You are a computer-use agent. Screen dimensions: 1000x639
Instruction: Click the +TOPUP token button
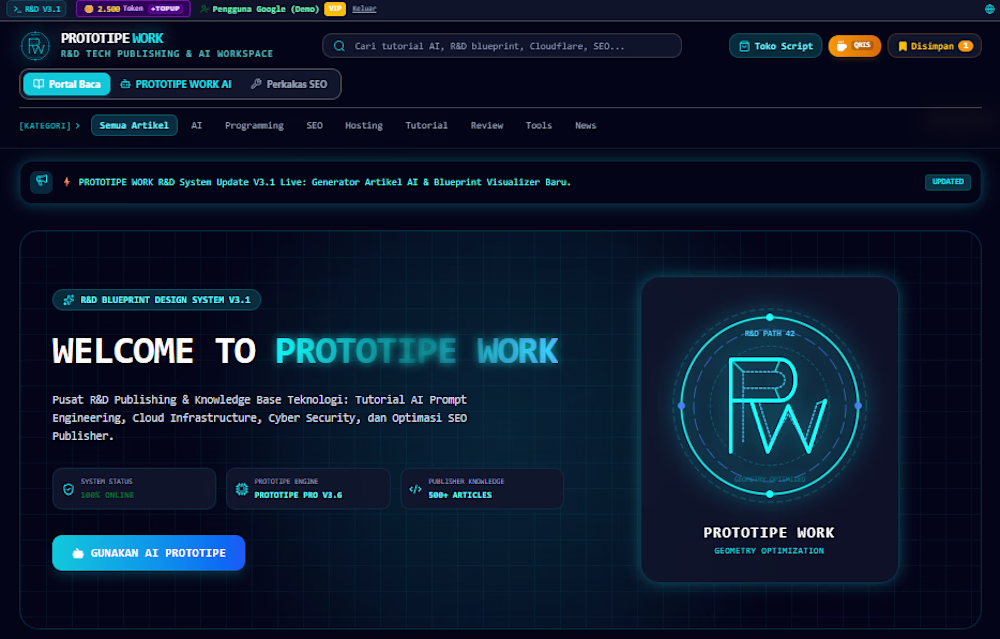165,9
